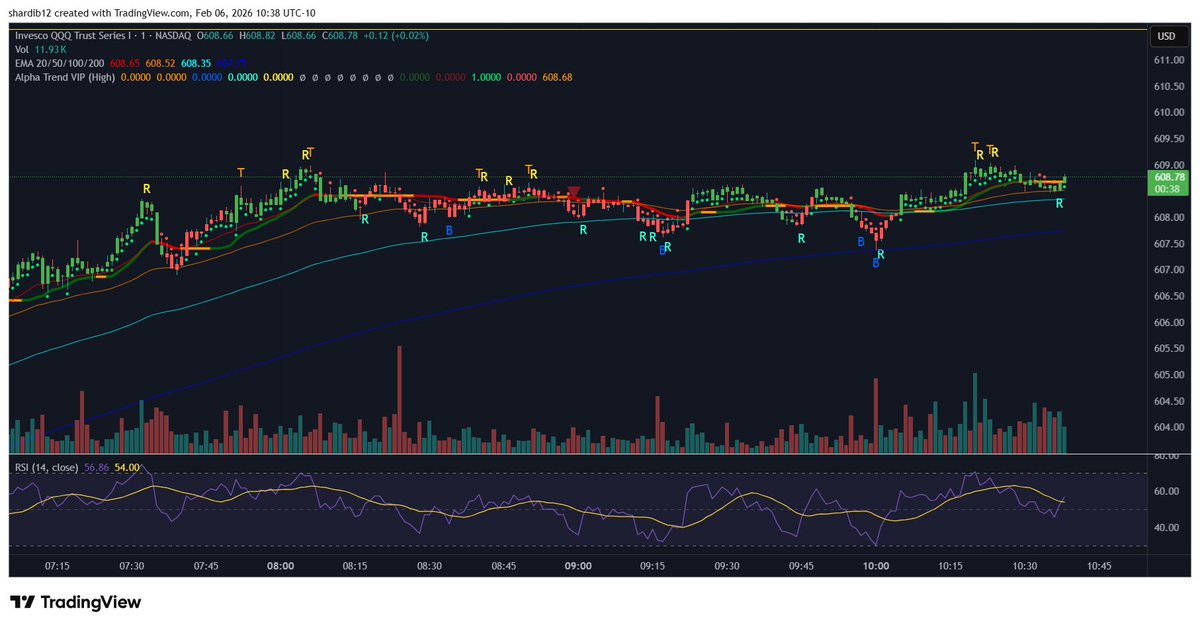Image resolution: width=1200 pixels, height=627 pixels.
Task: Click the "609.50" price axis label
Action: pos(1169,139)
